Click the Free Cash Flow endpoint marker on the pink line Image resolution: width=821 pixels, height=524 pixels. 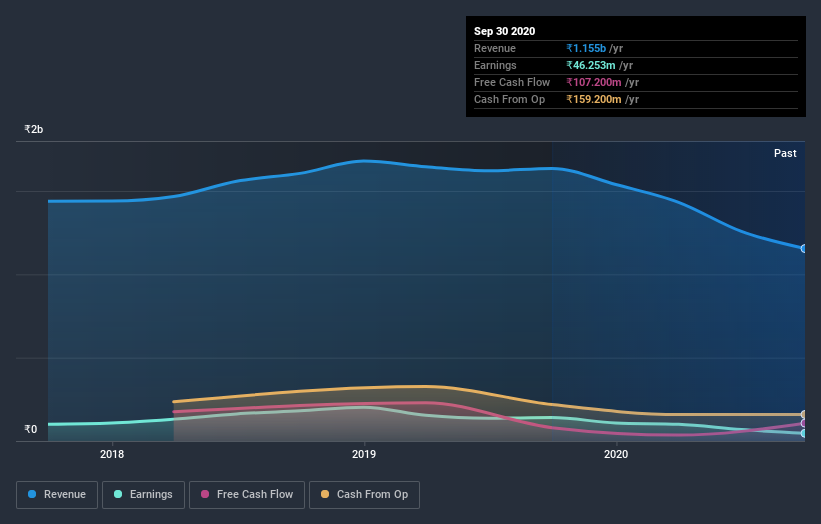click(x=804, y=423)
